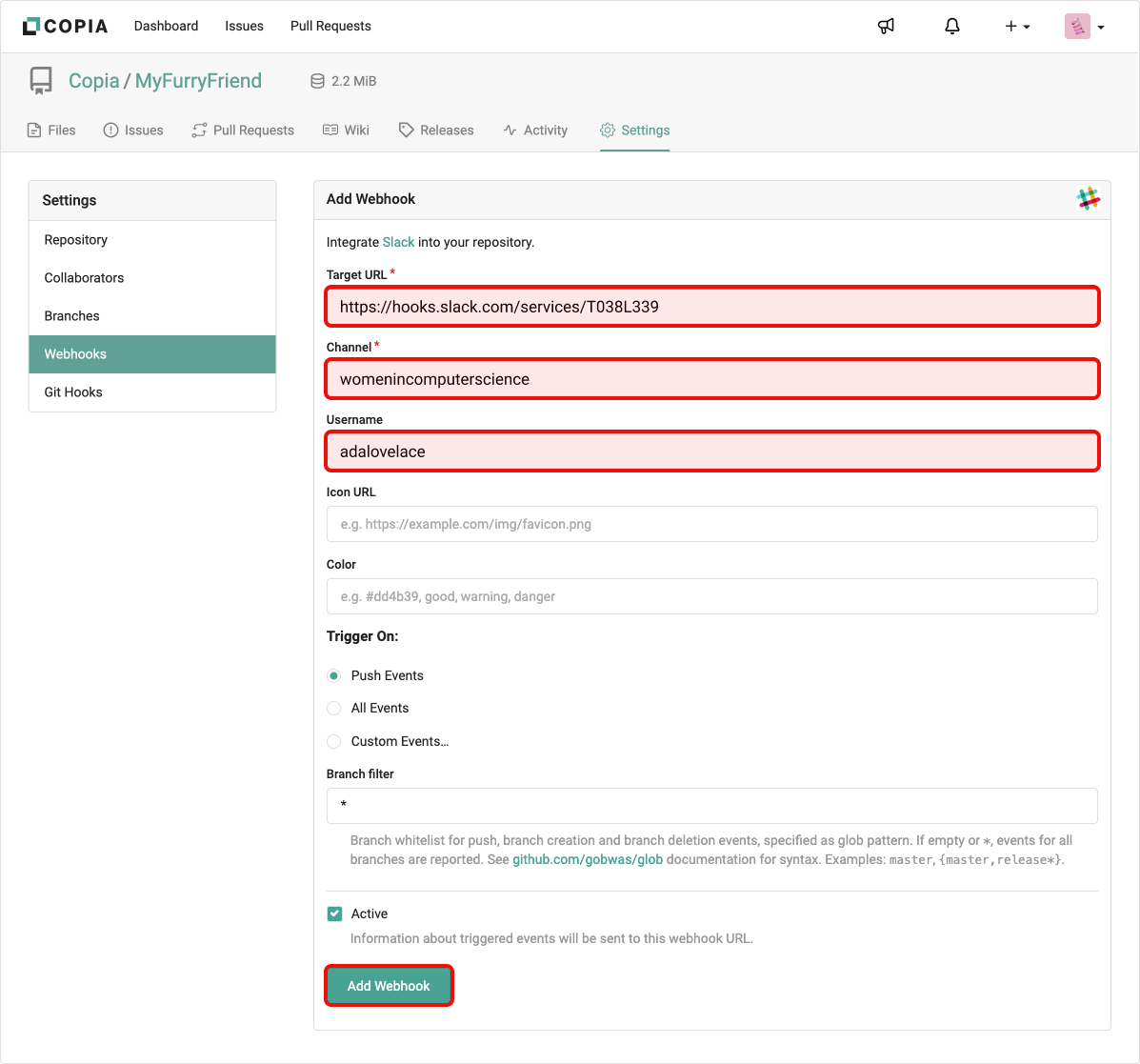Open the user avatar menu
Screen dimensions: 1140x1064
point(1085,26)
